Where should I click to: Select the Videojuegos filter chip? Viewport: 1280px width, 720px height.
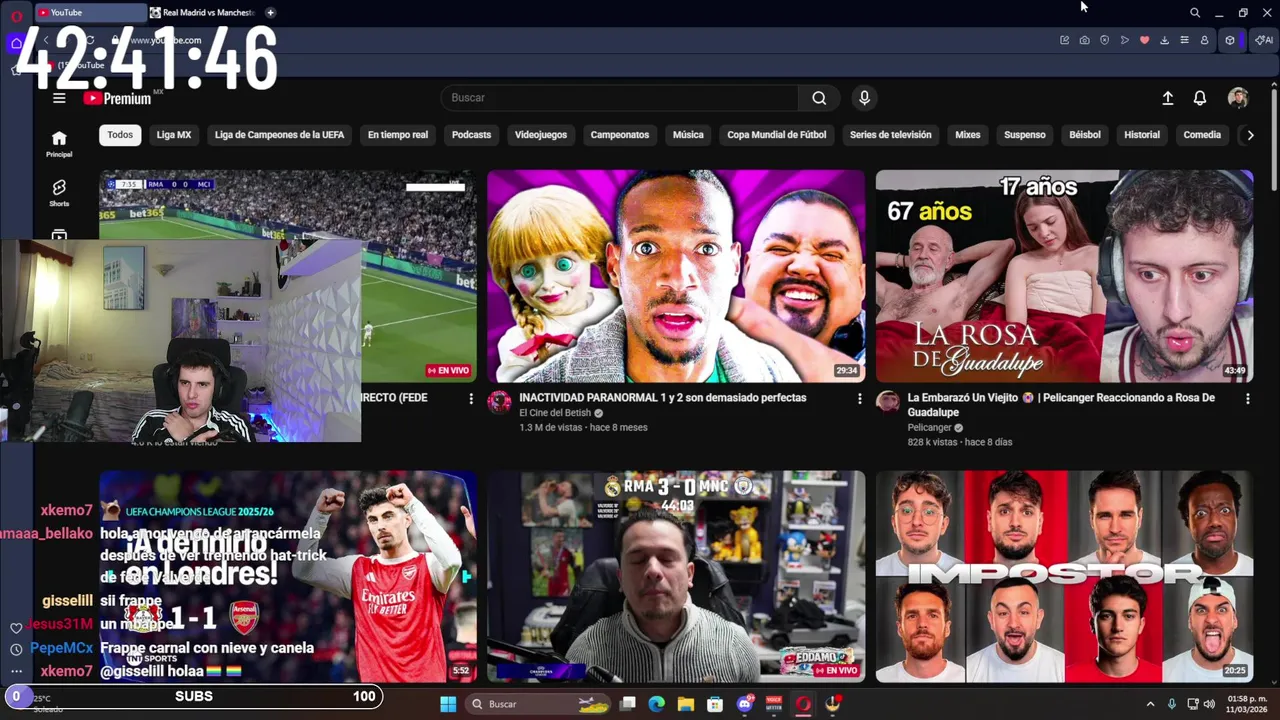click(541, 135)
